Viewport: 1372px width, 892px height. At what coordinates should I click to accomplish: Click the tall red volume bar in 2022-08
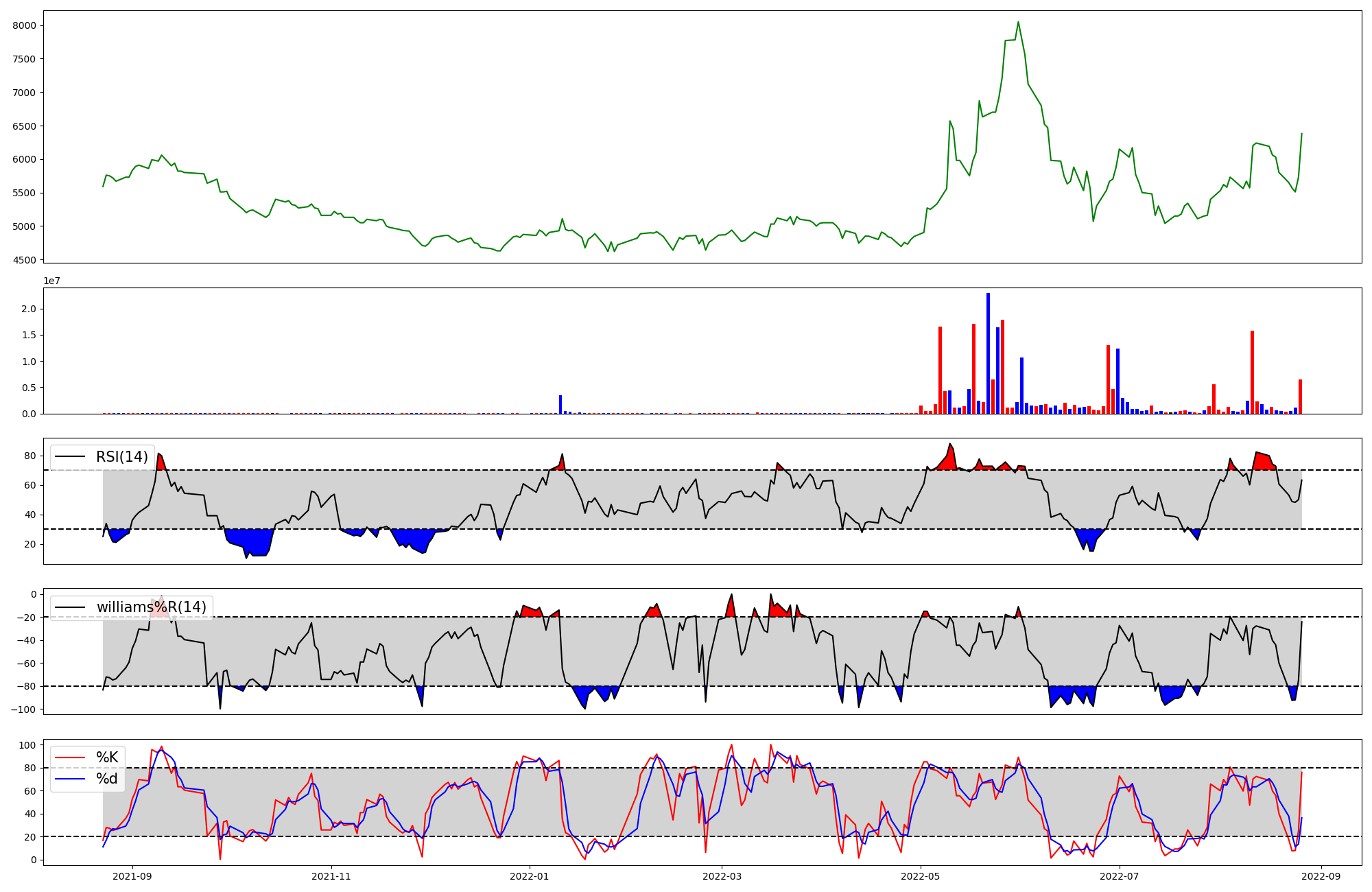coord(1252,372)
